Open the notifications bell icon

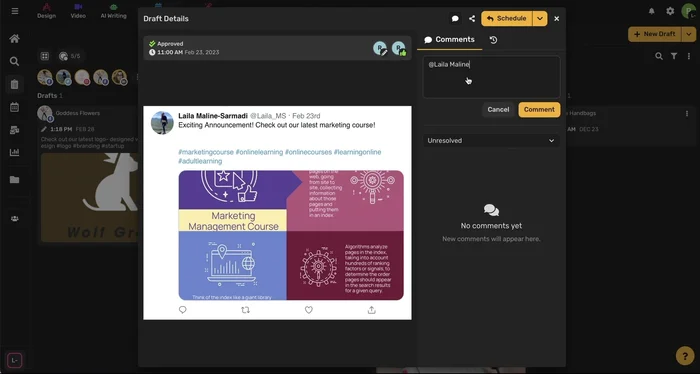(652, 11)
